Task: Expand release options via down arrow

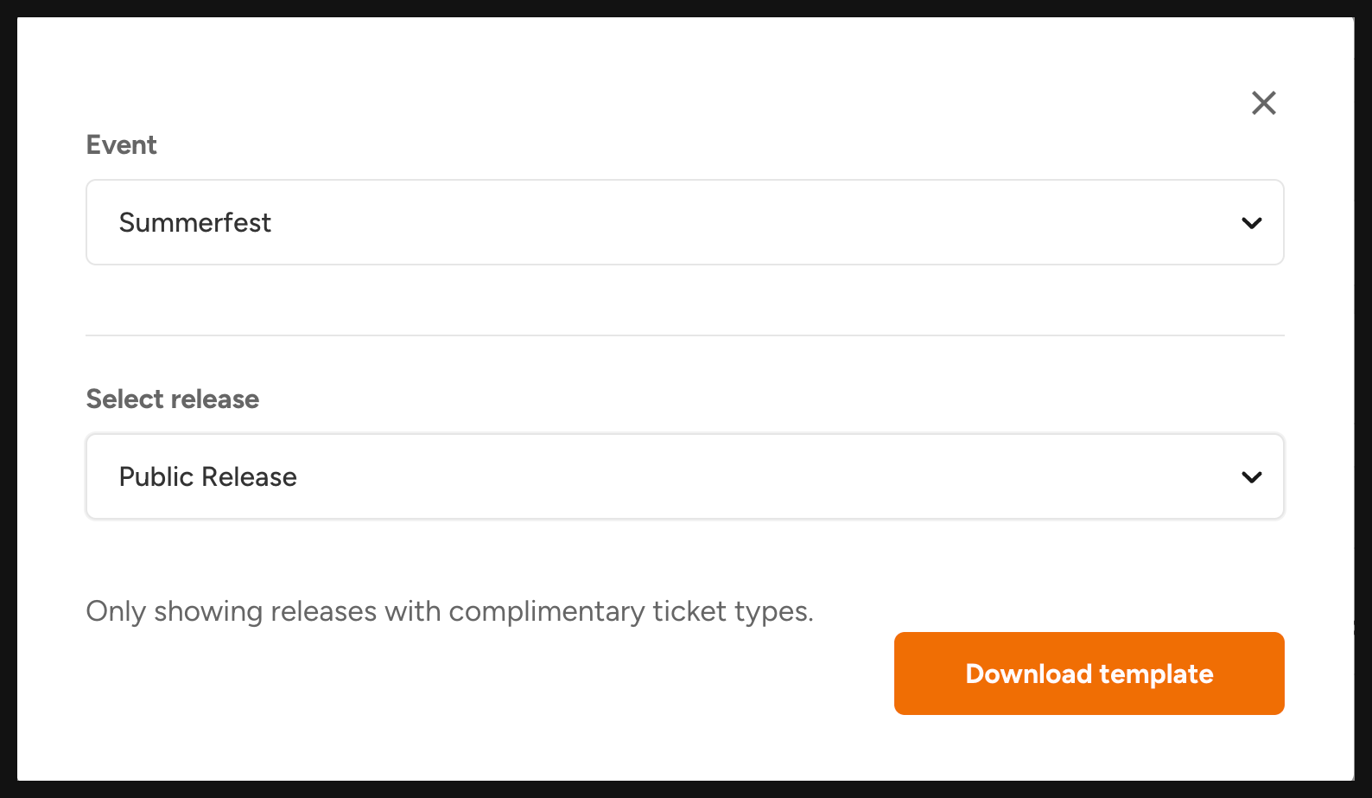Action: (x=1251, y=477)
